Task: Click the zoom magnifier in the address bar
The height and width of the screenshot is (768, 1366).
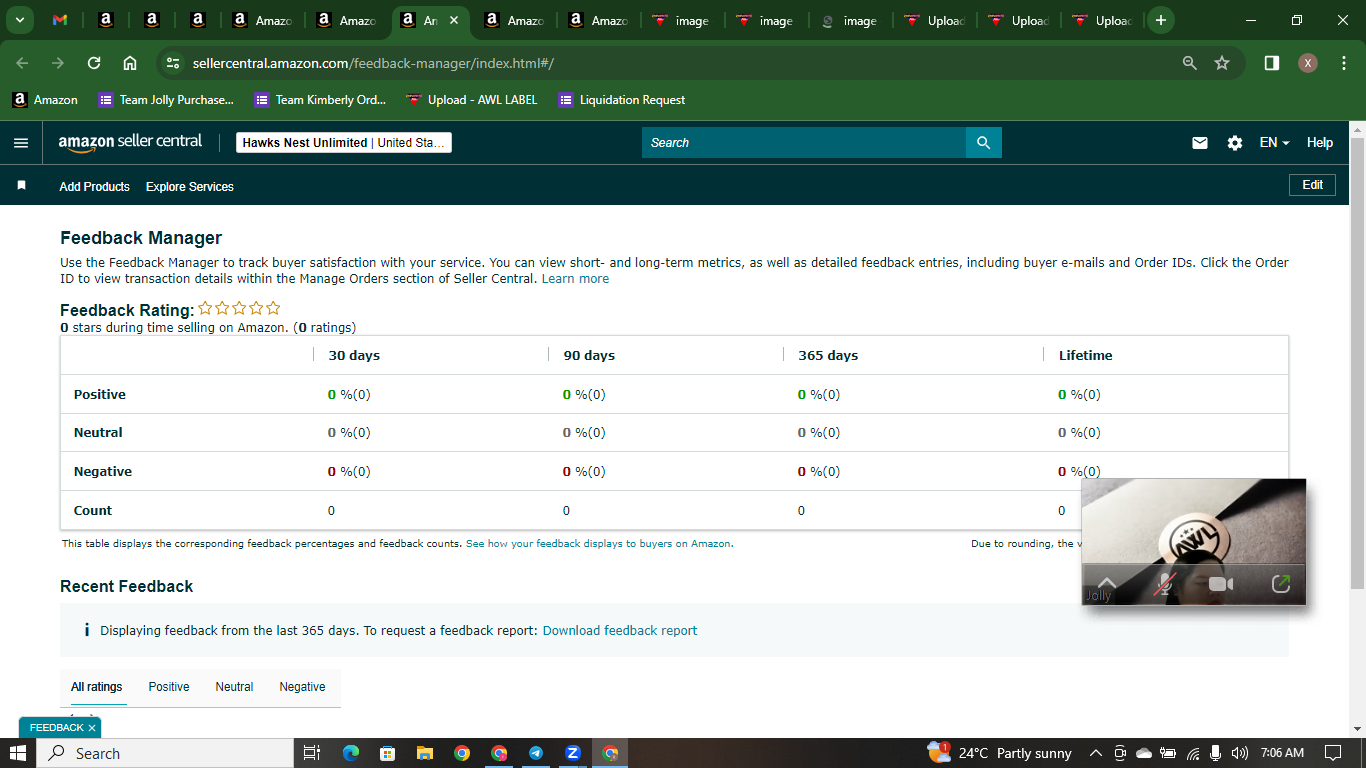Action: click(x=1190, y=63)
